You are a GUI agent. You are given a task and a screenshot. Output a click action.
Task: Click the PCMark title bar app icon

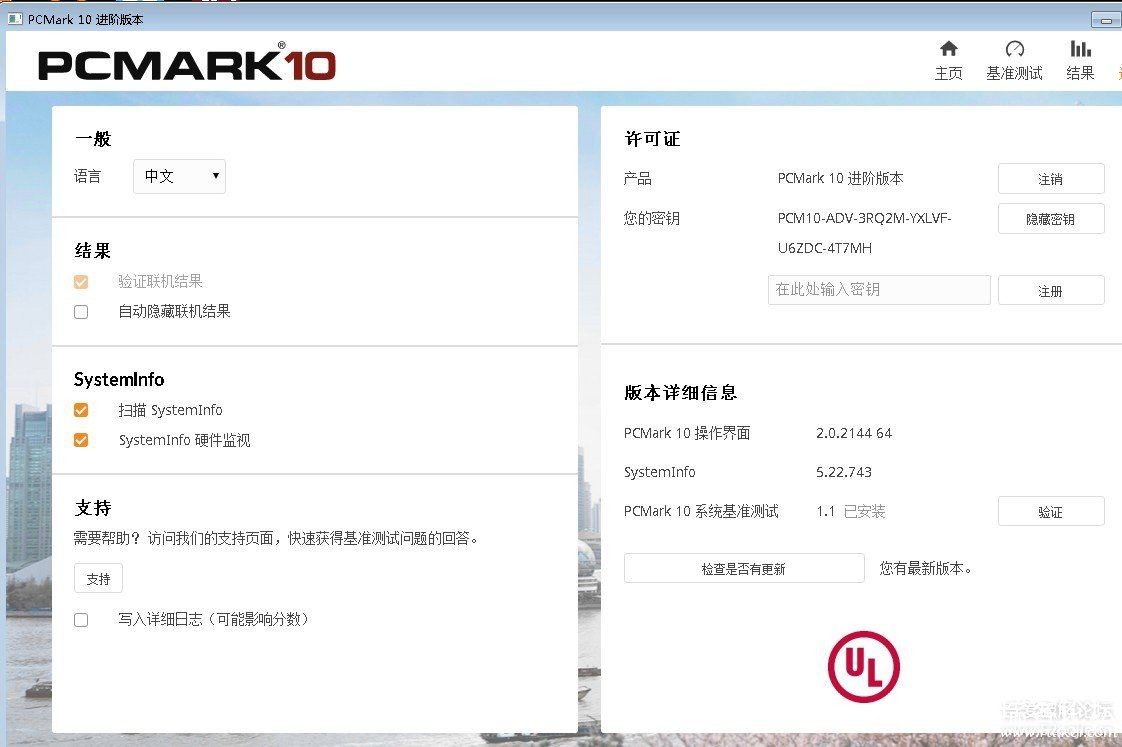tap(15, 19)
